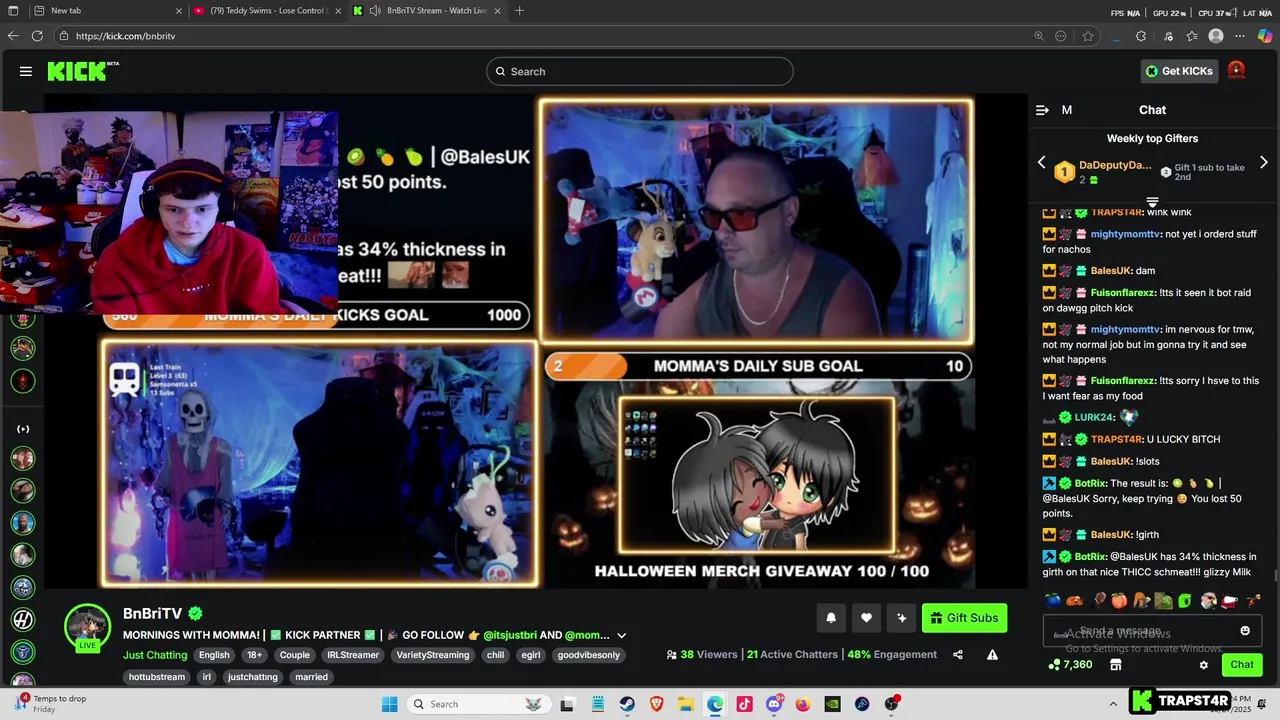Open the chat settings gear

1204,665
